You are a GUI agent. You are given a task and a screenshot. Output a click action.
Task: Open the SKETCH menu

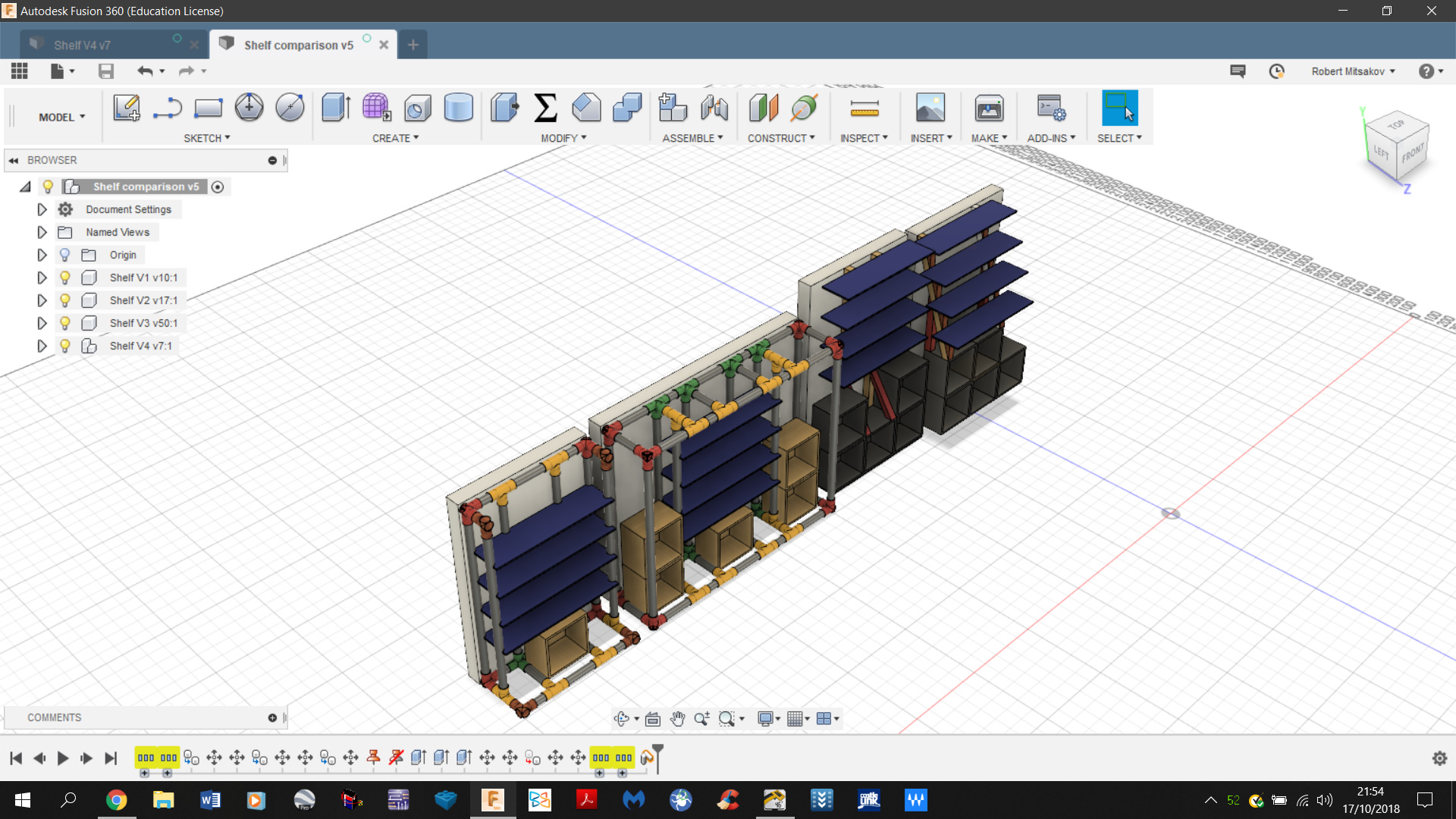click(x=206, y=138)
